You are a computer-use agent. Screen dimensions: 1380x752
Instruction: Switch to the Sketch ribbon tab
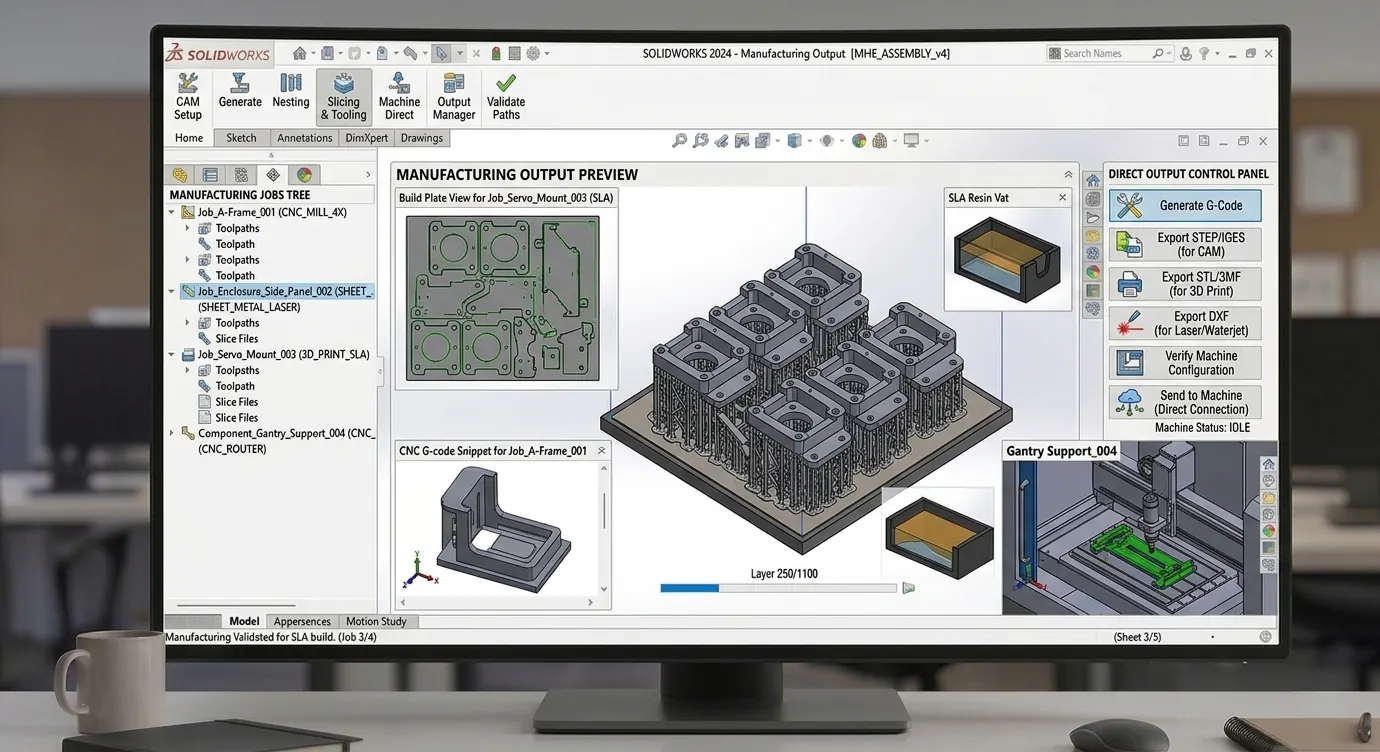pyautogui.click(x=241, y=138)
